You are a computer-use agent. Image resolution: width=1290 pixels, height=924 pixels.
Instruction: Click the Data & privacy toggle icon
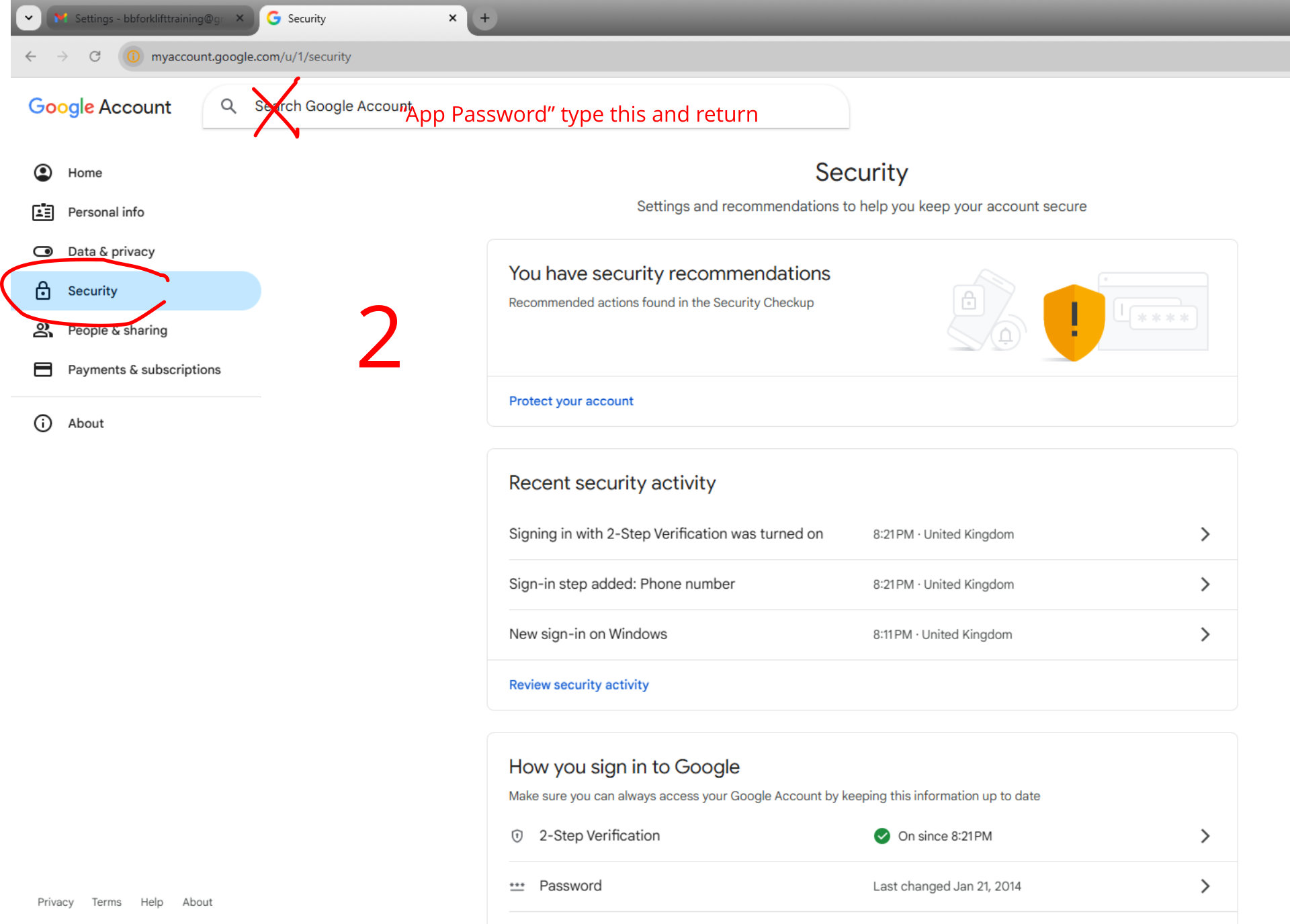point(43,251)
